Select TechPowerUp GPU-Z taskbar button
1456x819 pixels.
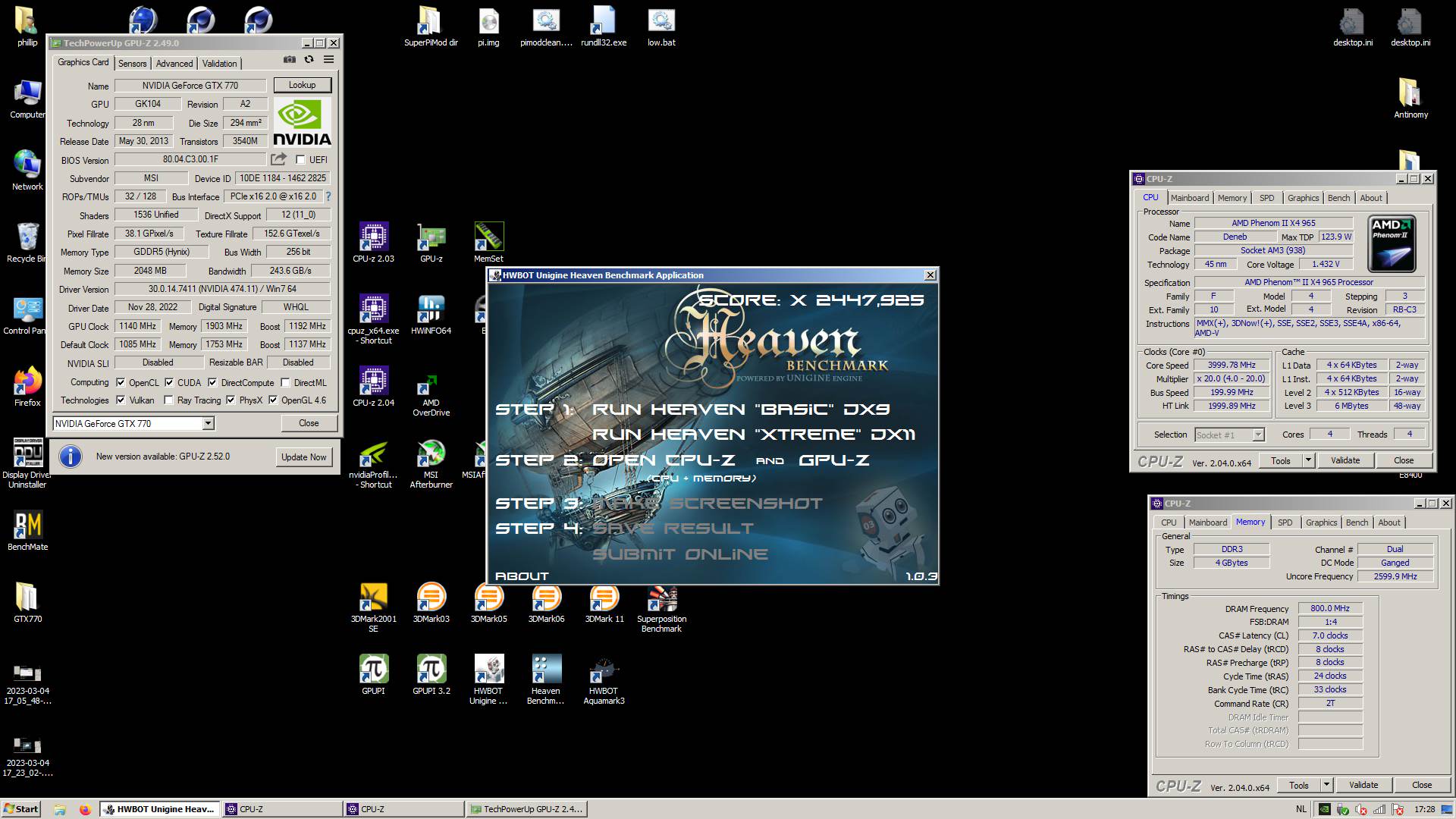(x=527, y=809)
